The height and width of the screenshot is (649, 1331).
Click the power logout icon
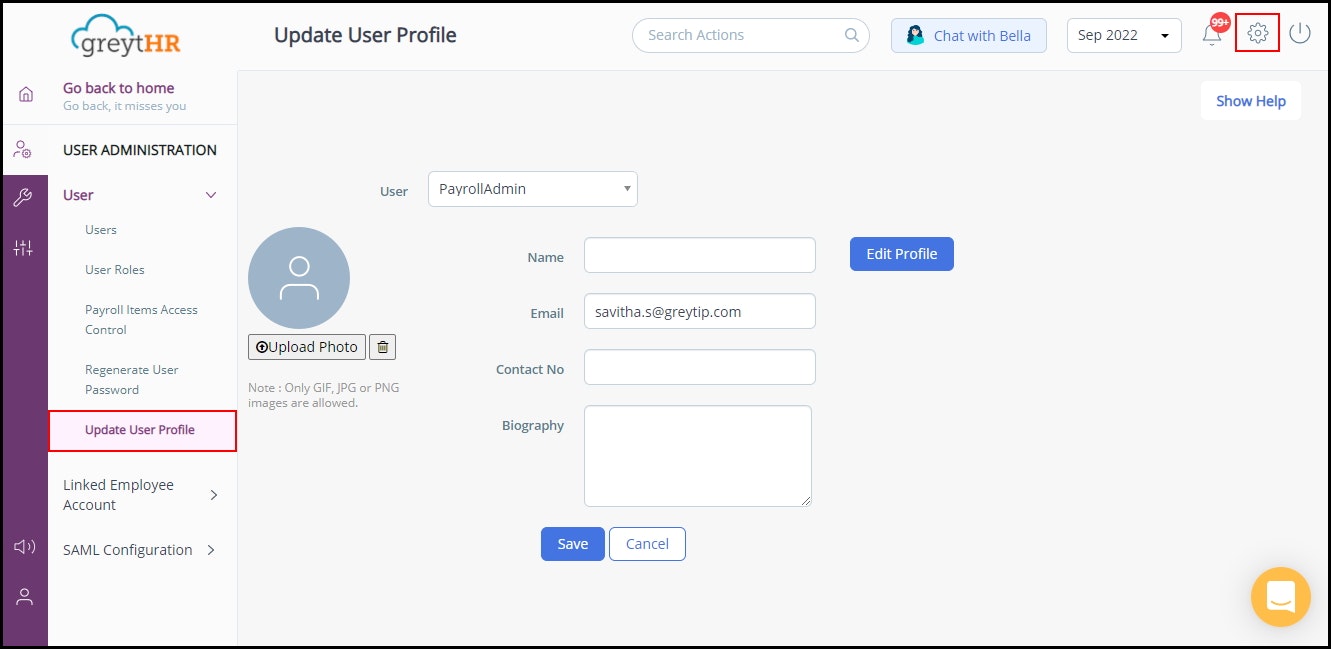[1299, 34]
